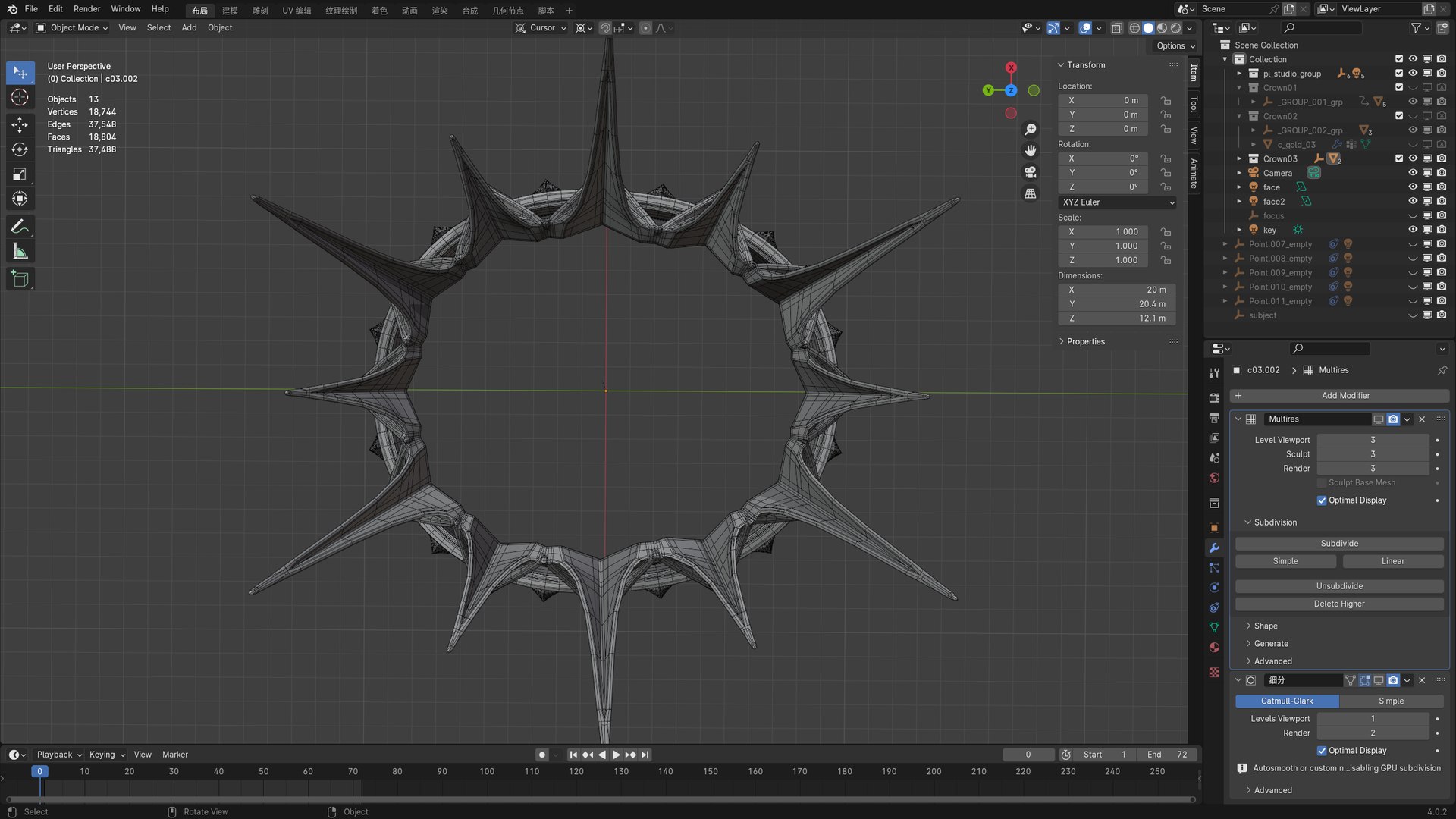Expand the Crown03 collection in outliner
The height and width of the screenshot is (819, 1456).
pos(1239,158)
